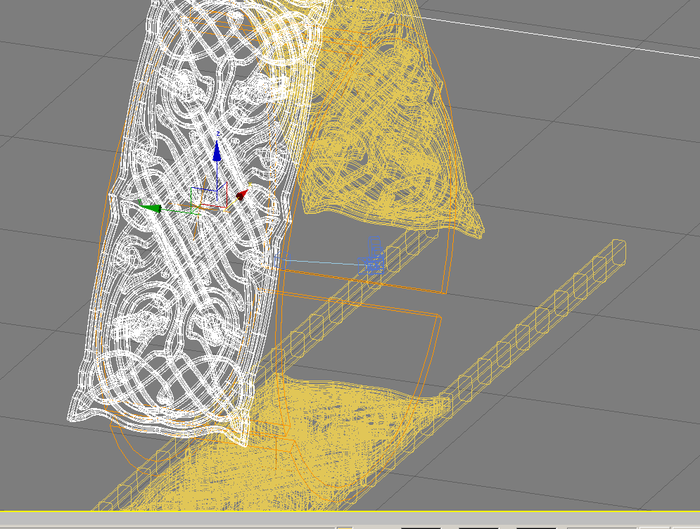This screenshot has width=700, height=529.
Task: Click the square plane handle at gizmo center
Action: coord(208,196)
